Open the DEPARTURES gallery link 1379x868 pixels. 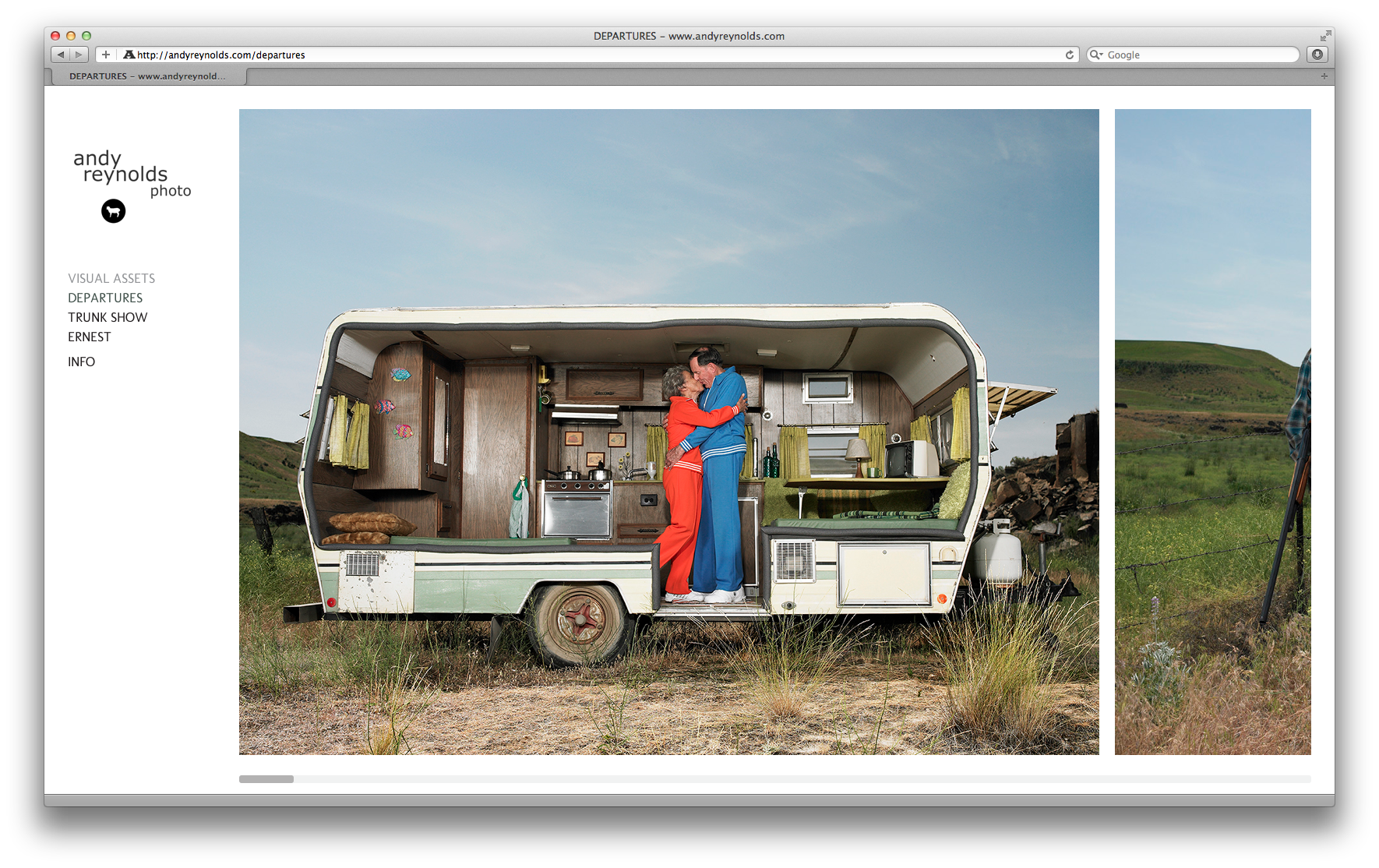pos(105,298)
